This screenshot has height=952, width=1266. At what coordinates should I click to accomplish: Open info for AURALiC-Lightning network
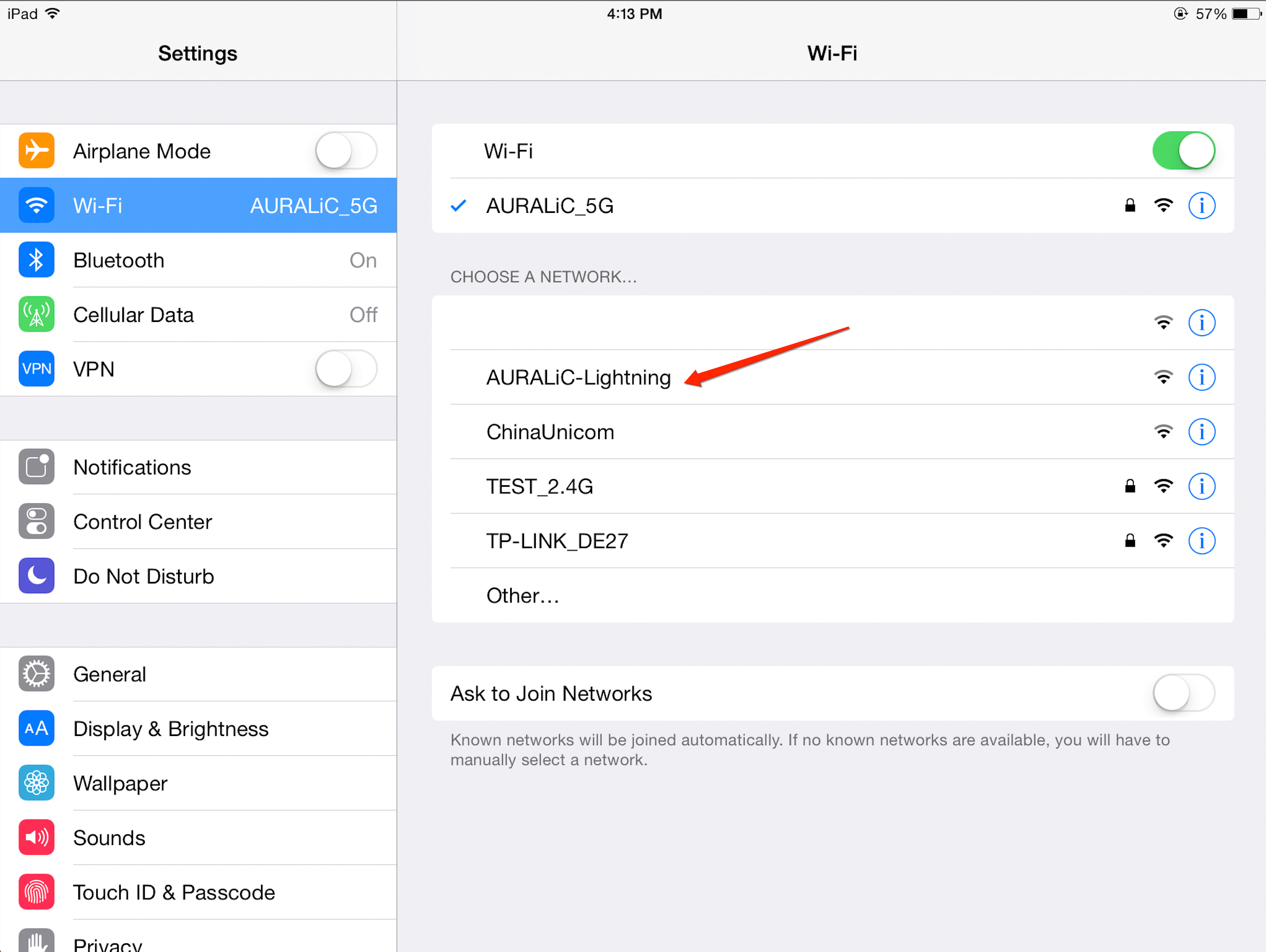(1202, 377)
